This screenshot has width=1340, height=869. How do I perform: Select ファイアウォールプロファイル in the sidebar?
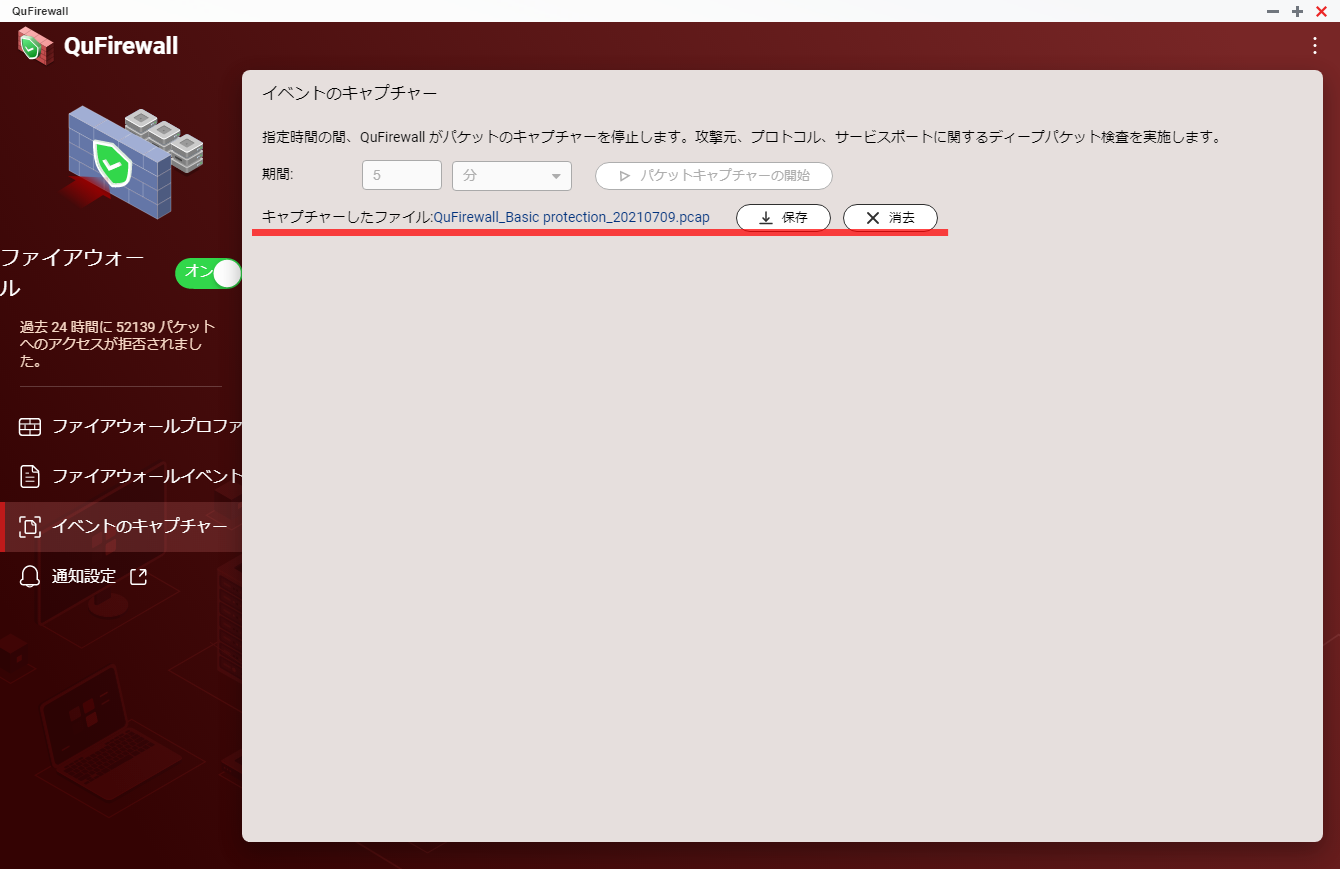(x=121, y=427)
